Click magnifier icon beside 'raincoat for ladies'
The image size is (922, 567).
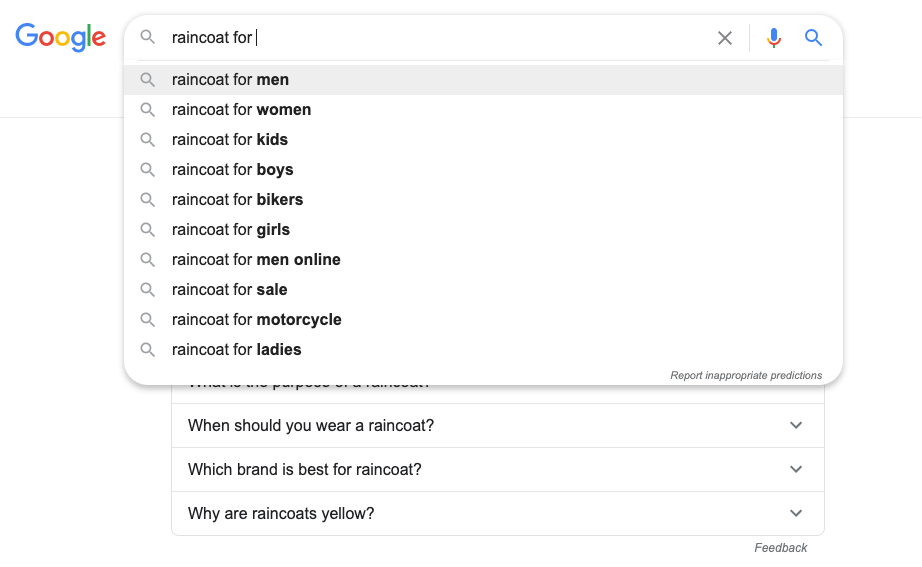[148, 350]
